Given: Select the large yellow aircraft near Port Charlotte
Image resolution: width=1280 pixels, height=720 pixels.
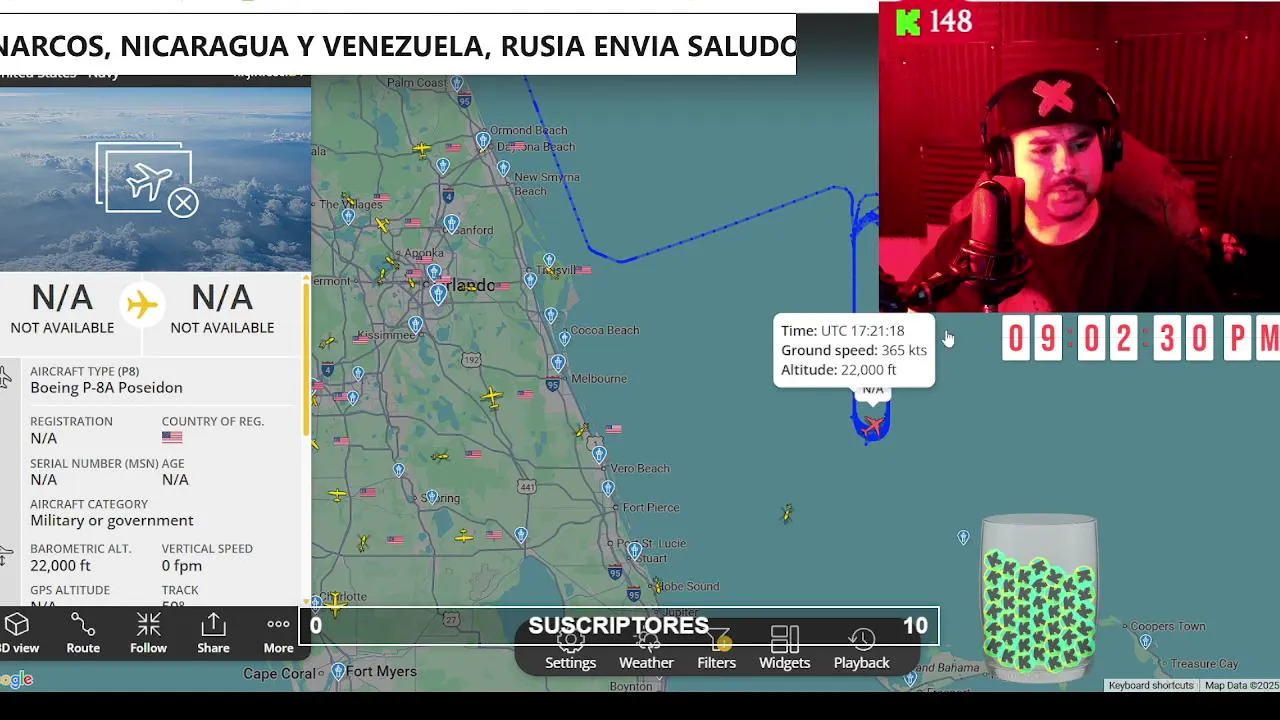Looking at the screenshot, I should 334,602.
